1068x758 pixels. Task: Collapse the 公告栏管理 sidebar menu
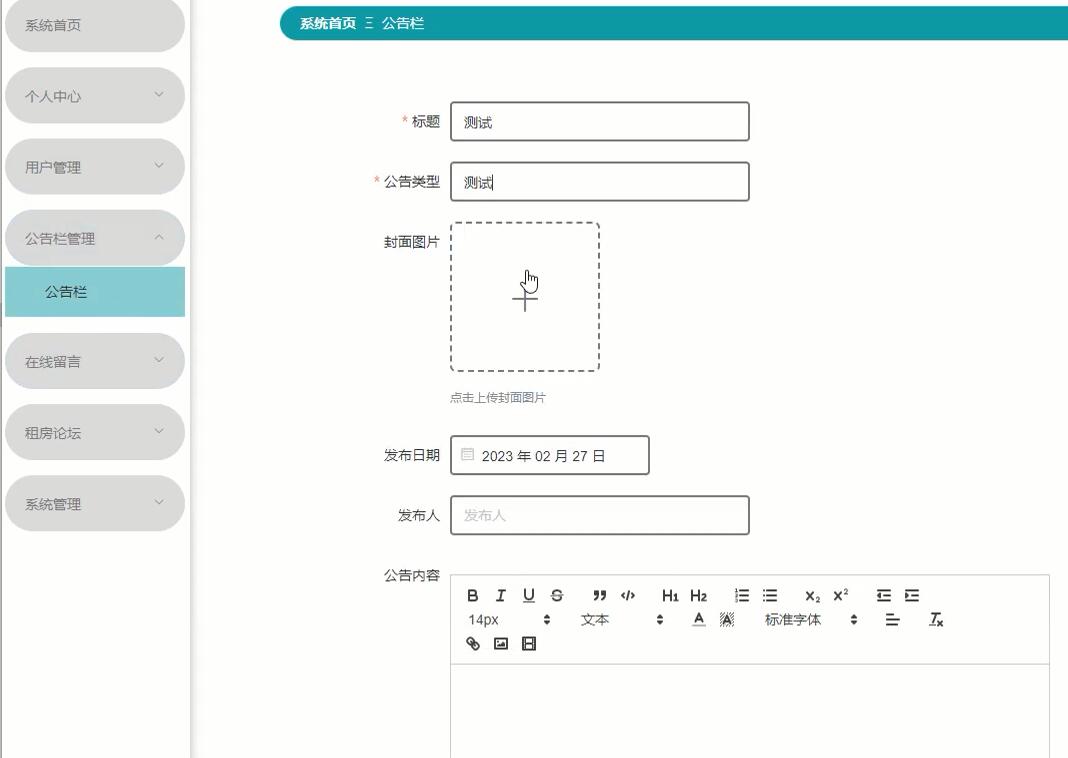click(x=95, y=238)
